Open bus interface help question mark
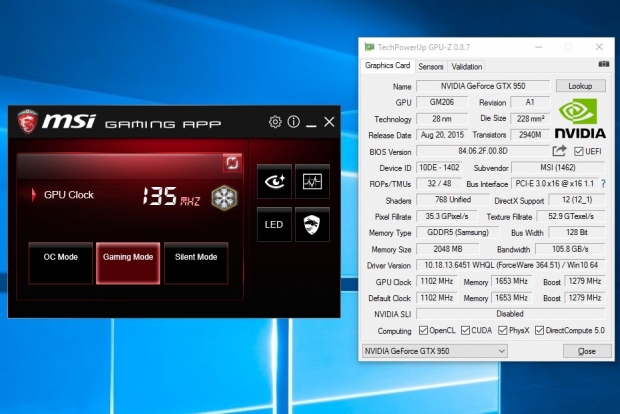Viewport: 620px width, 414px height. [x=603, y=184]
